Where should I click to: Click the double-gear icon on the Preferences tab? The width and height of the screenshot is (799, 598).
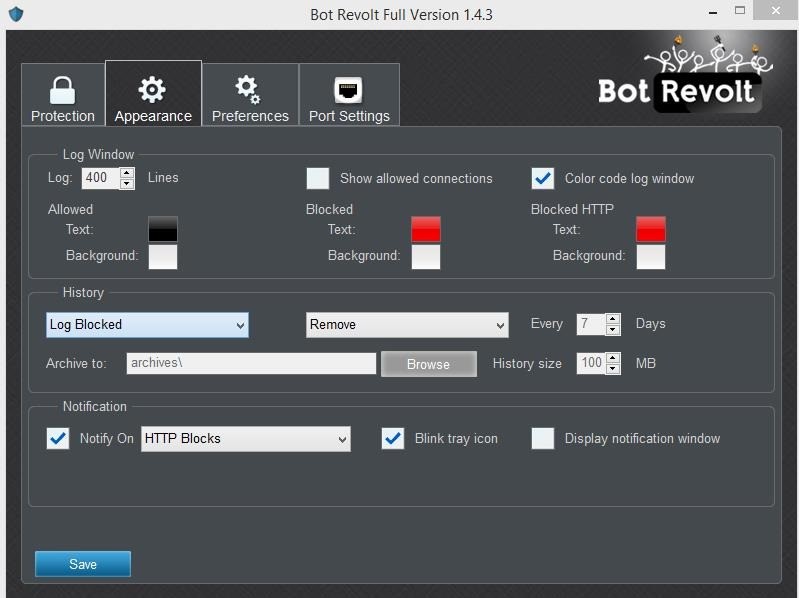pos(248,90)
